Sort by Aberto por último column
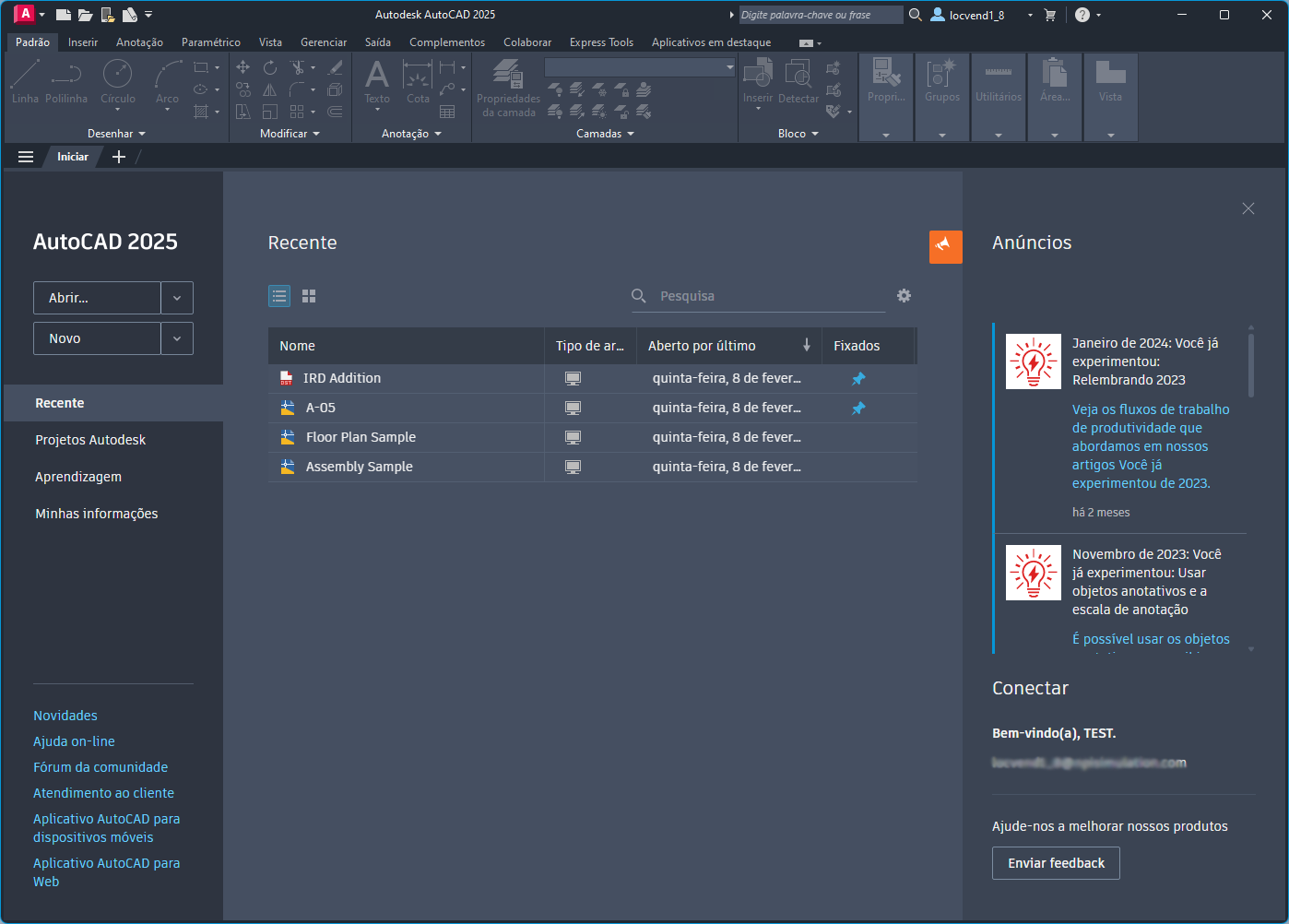Image resolution: width=1289 pixels, height=924 pixels. click(x=728, y=346)
